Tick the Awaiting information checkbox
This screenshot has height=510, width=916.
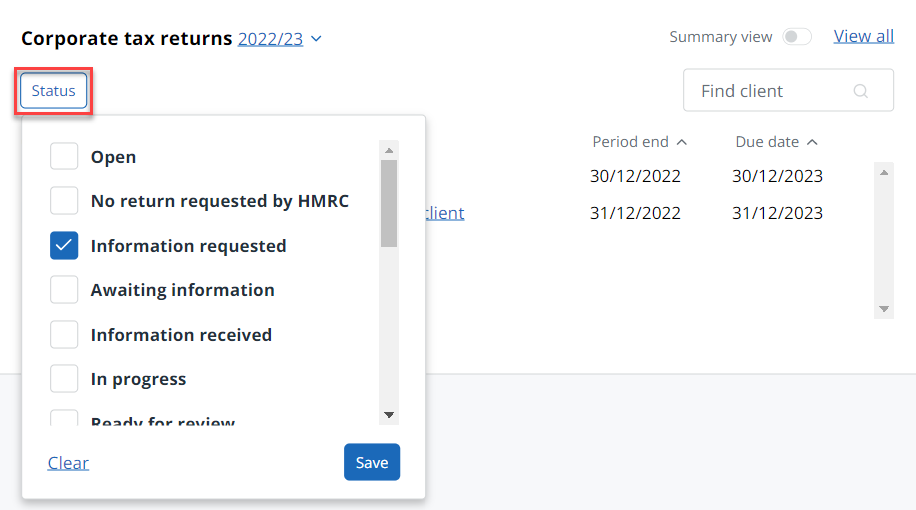64,290
